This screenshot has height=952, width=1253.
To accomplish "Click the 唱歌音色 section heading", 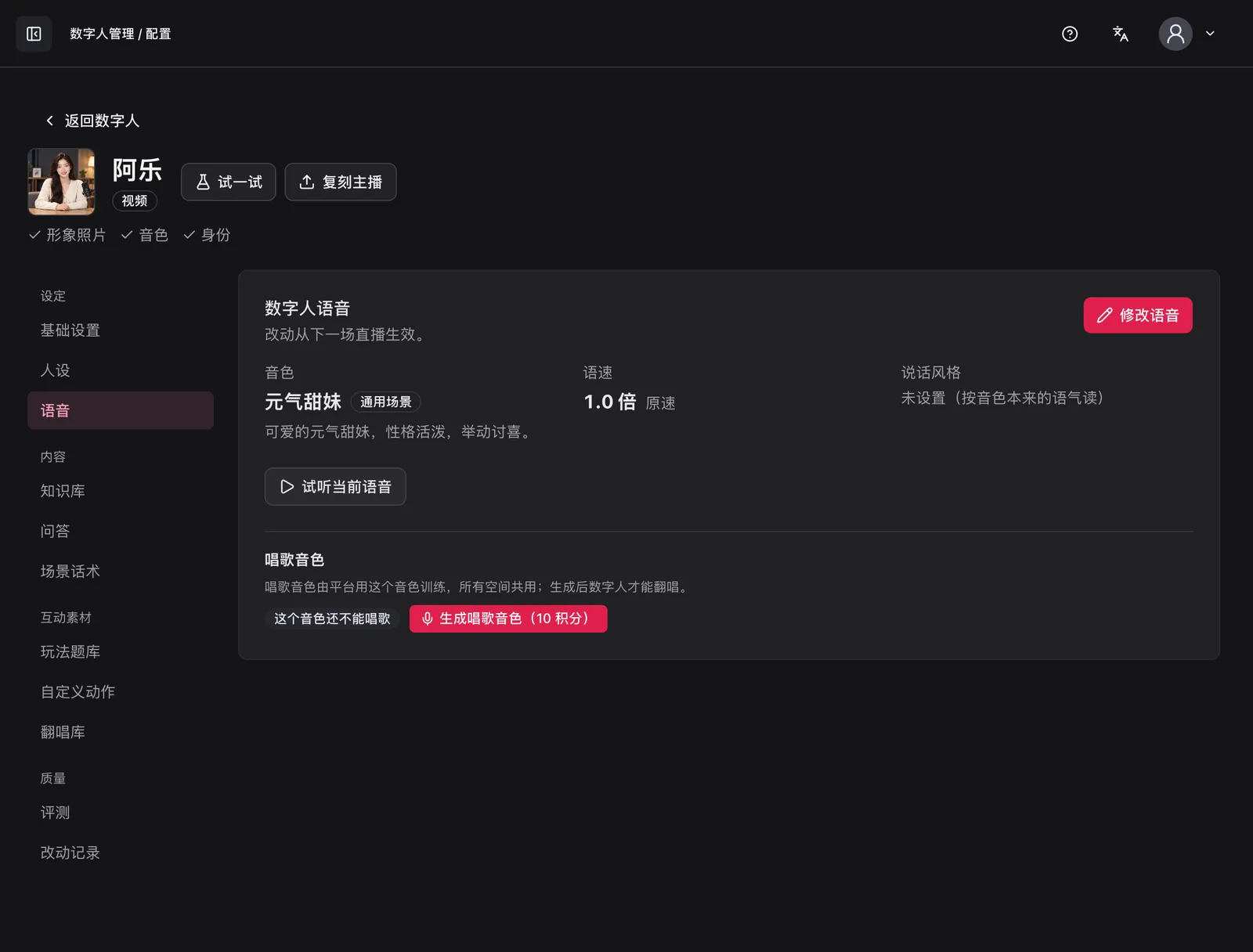I will [294, 560].
